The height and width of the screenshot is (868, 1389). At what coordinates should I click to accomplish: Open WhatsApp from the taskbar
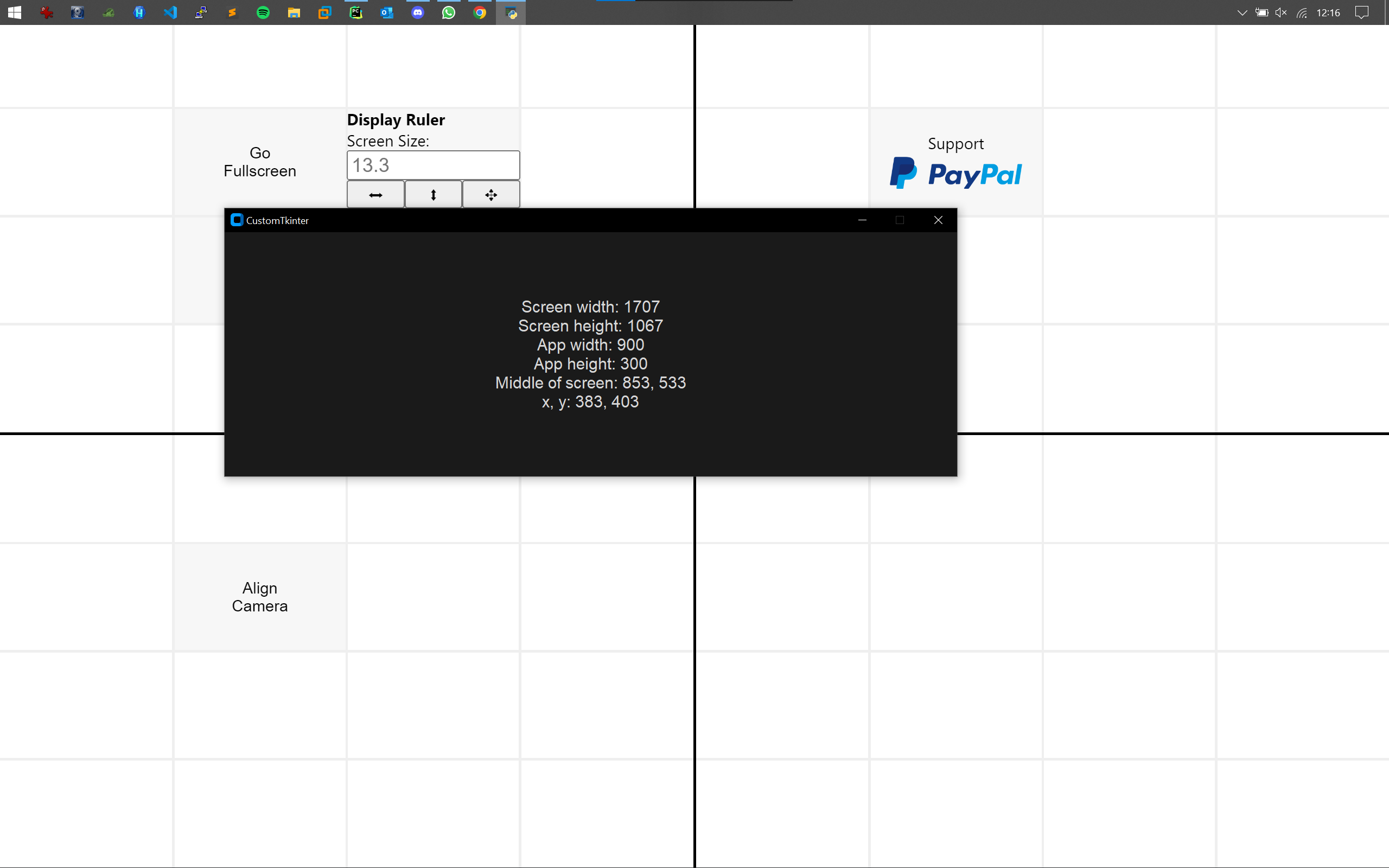click(449, 12)
